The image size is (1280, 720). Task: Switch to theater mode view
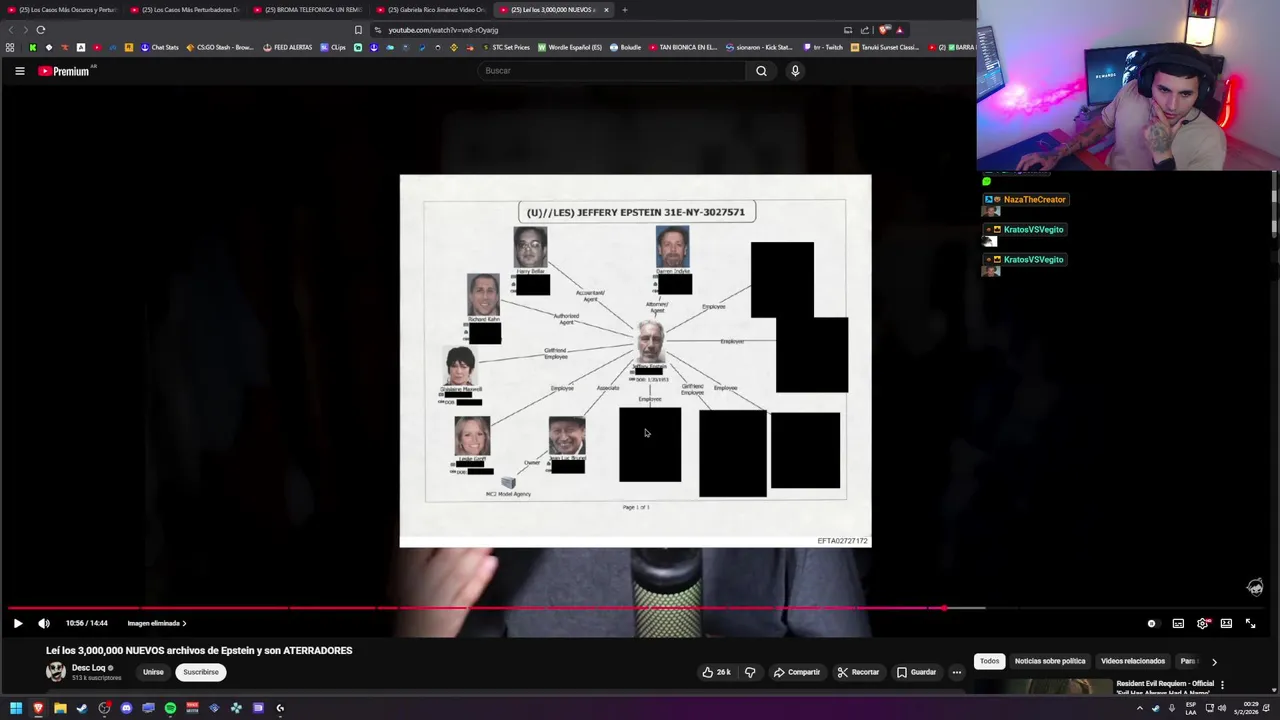(x=1226, y=623)
